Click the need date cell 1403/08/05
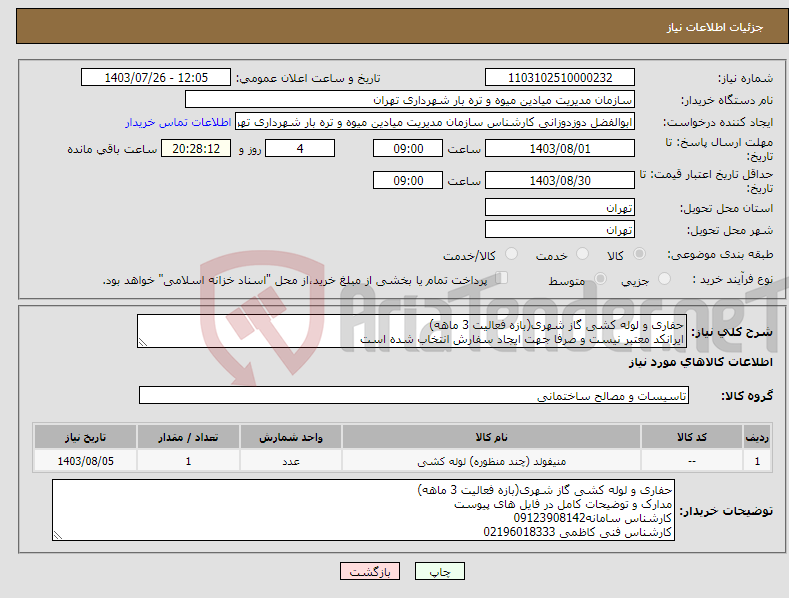The height and width of the screenshot is (598, 789). [x=86, y=461]
